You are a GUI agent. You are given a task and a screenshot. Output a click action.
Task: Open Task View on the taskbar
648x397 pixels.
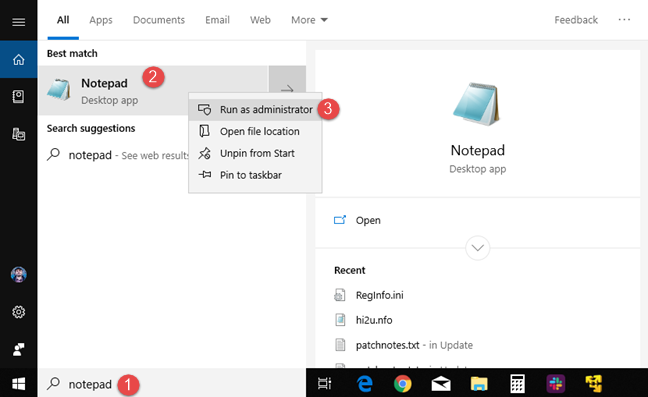(324, 384)
